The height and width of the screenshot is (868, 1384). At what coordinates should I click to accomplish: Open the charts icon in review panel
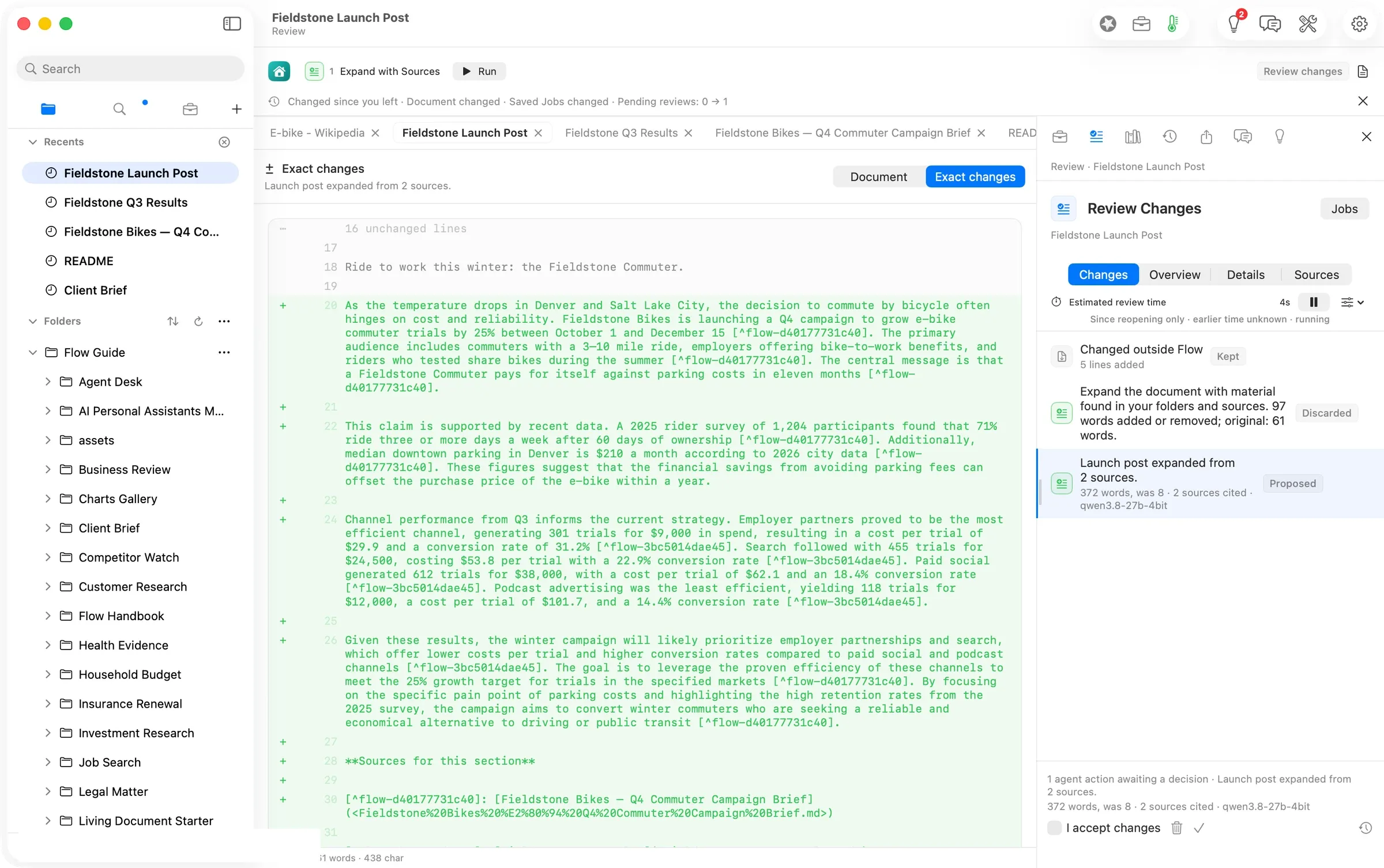pos(1133,137)
